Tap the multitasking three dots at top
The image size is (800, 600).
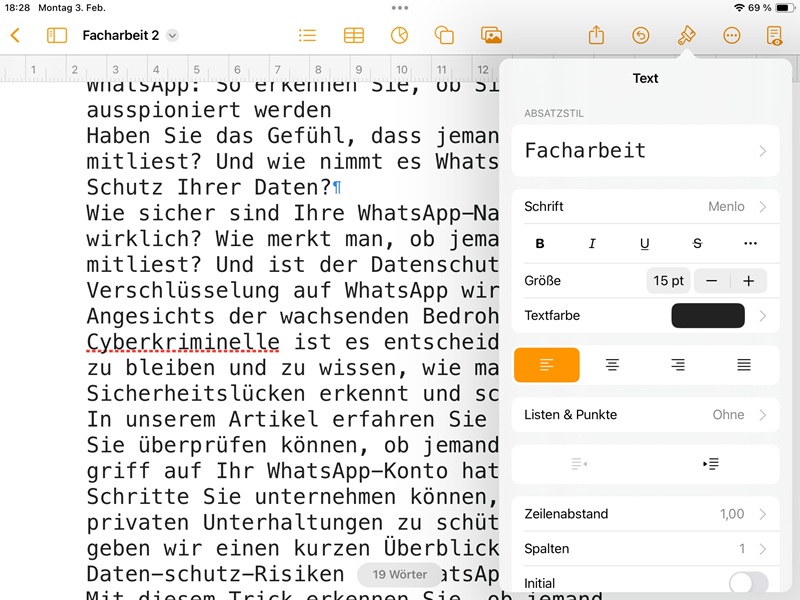(x=400, y=8)
